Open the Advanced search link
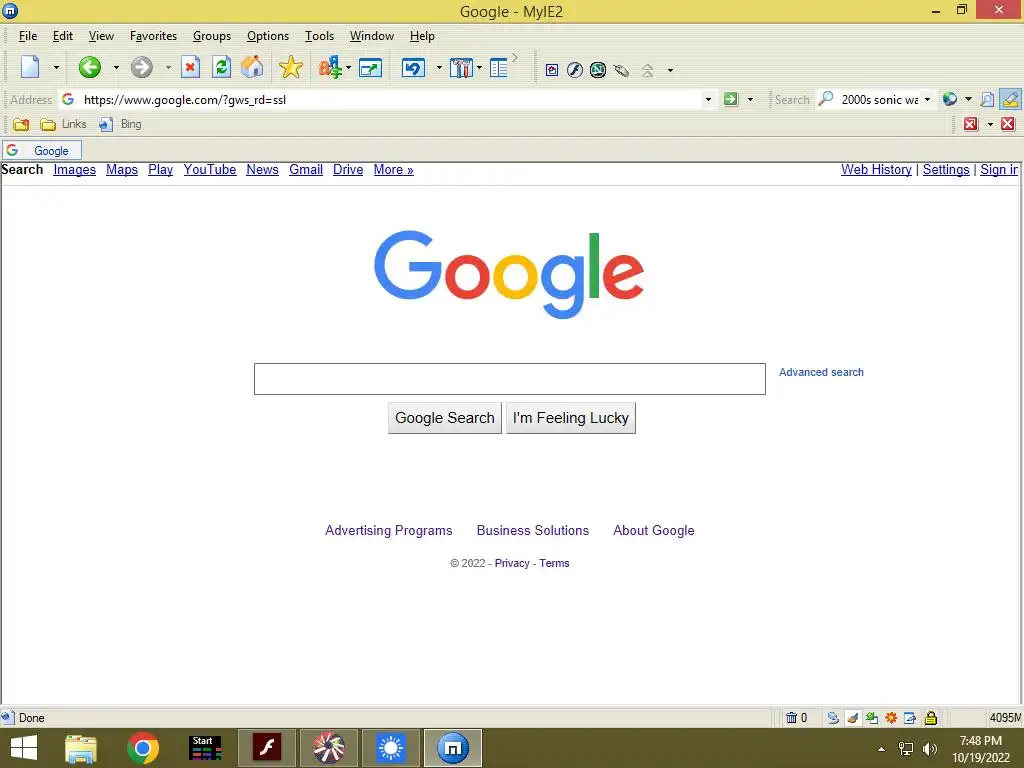 tap(821, 372)
